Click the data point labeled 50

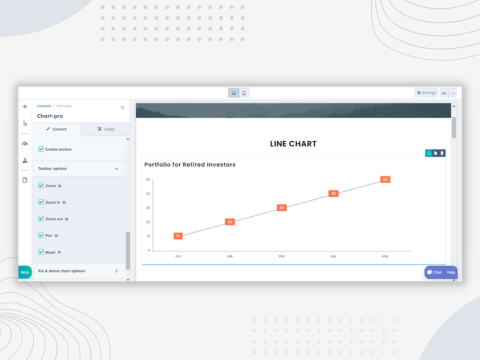(x=385, y=179)
